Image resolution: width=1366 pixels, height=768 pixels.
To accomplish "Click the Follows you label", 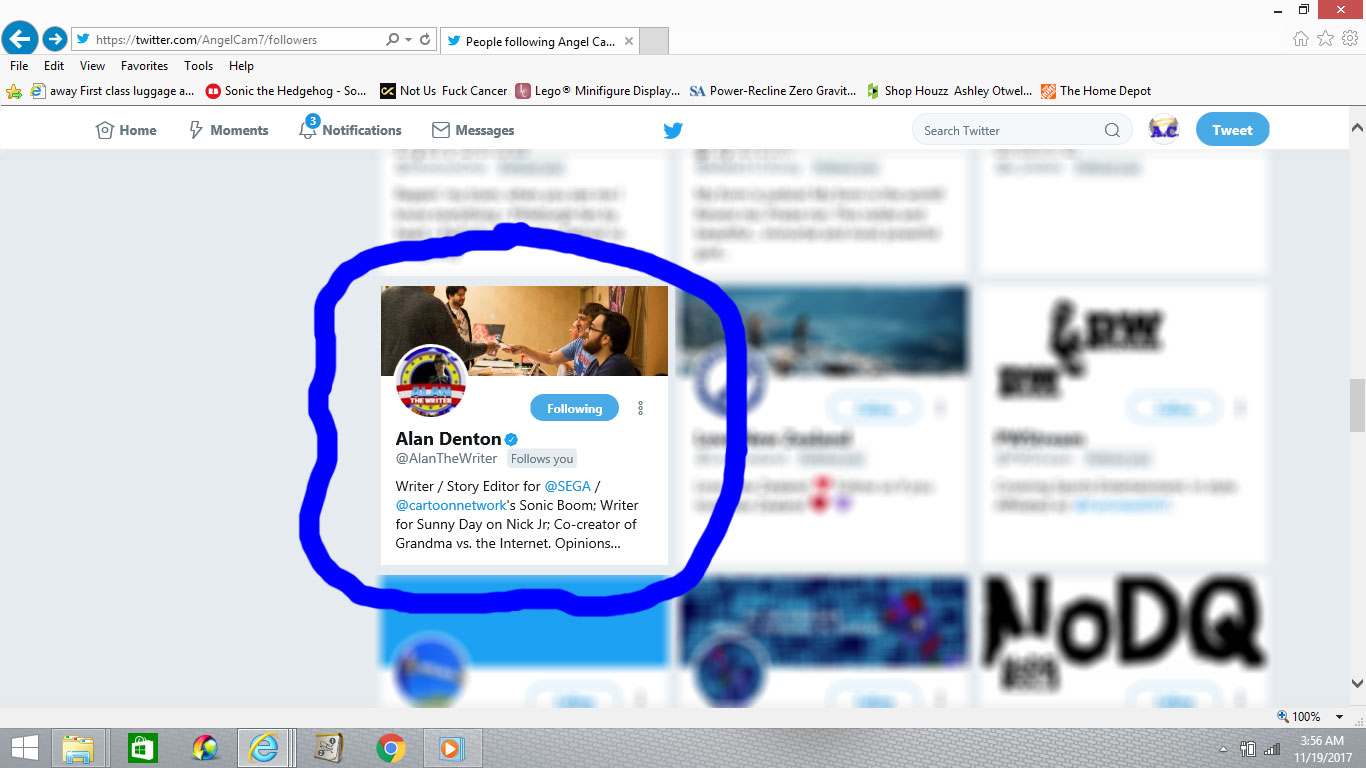I will click(x=542, y=459).
